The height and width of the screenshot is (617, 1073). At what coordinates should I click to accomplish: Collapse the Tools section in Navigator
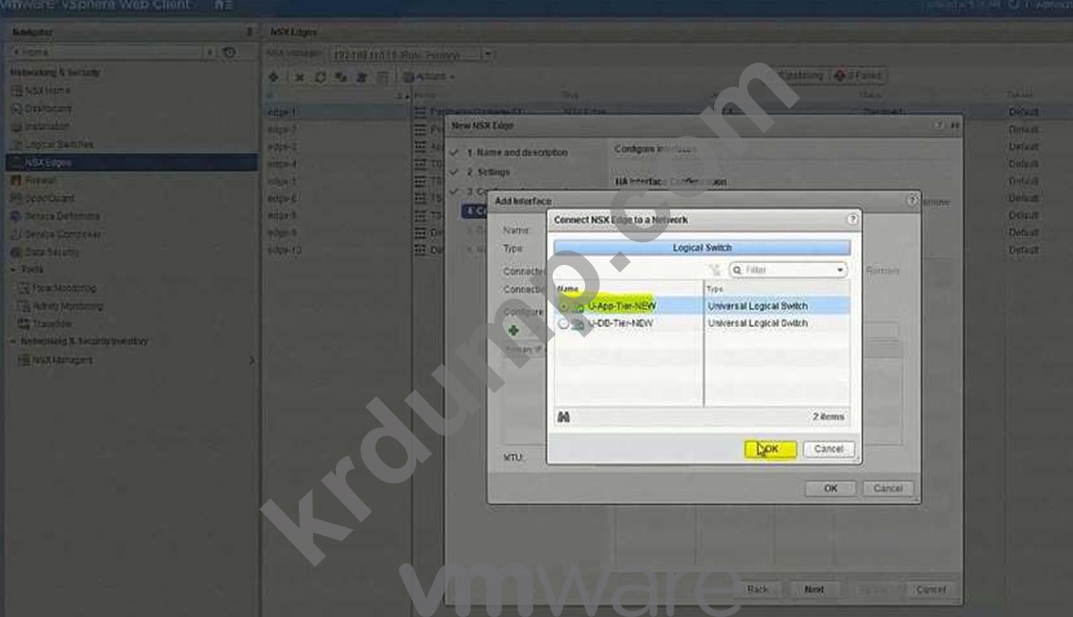tap(14, 270)
